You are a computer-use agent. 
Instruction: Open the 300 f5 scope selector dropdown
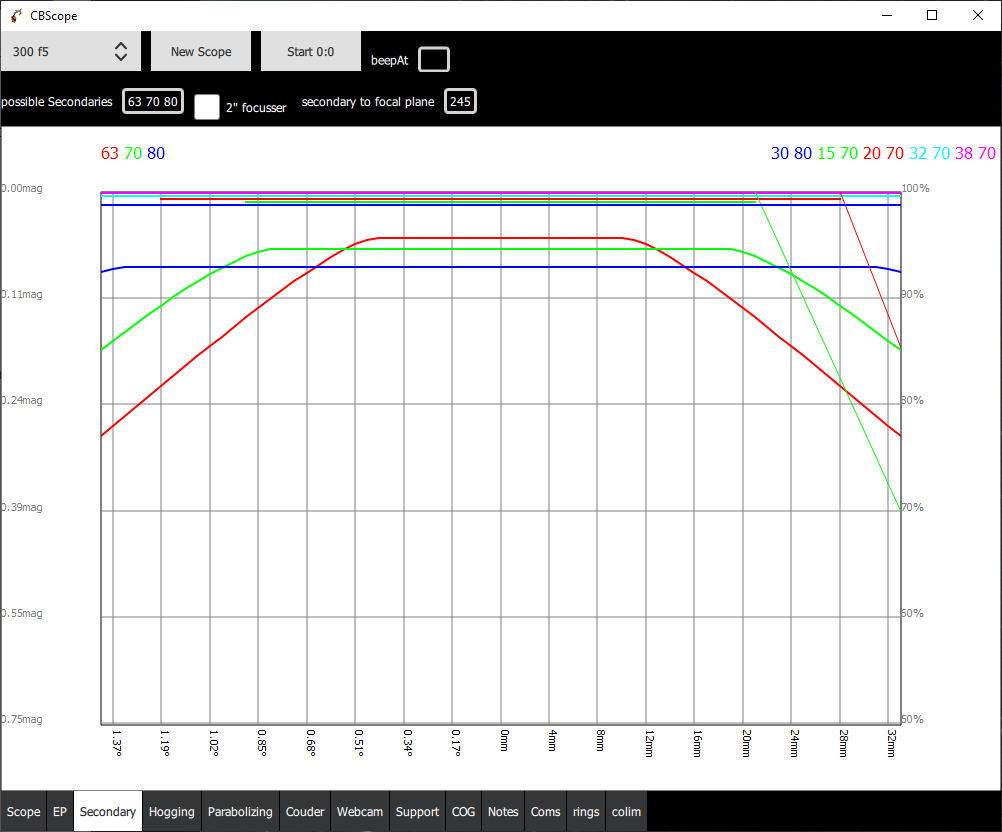70,51
